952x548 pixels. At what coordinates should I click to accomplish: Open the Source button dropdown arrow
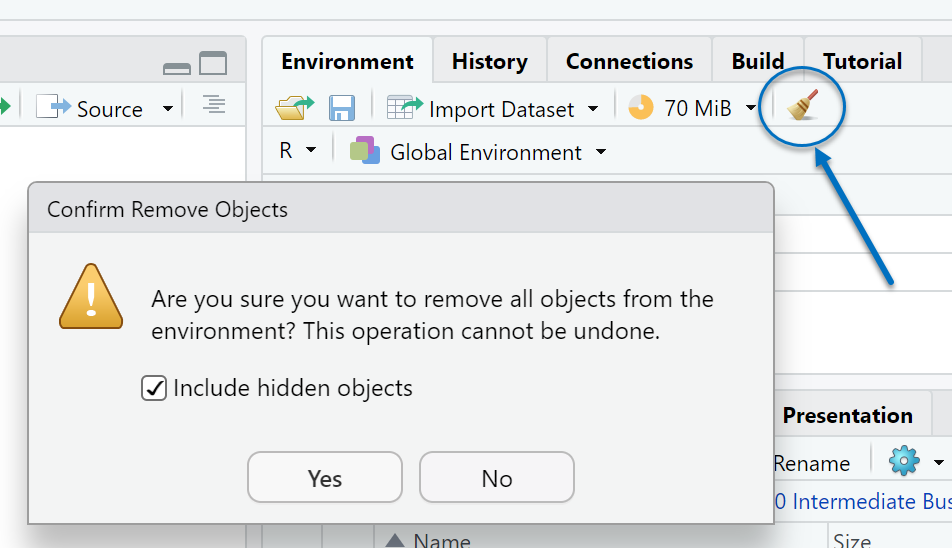[167, 108]
